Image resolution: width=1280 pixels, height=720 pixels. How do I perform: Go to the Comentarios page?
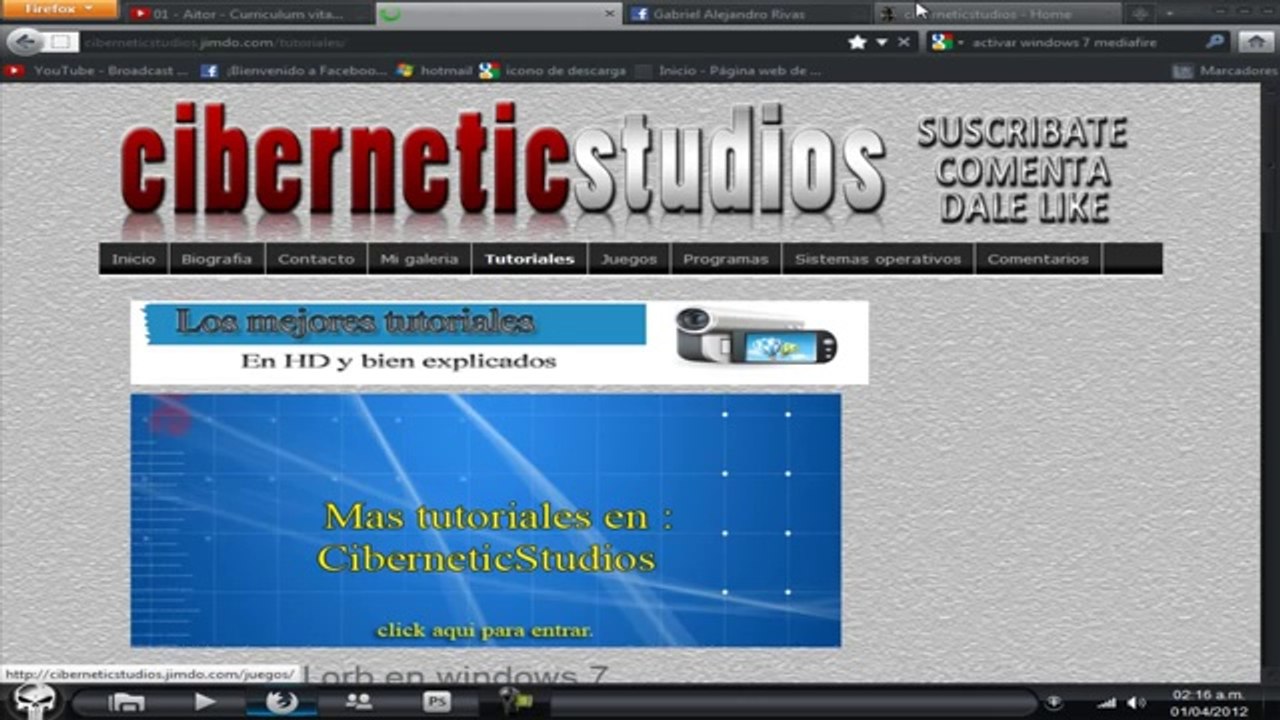tap(1038, 259)
